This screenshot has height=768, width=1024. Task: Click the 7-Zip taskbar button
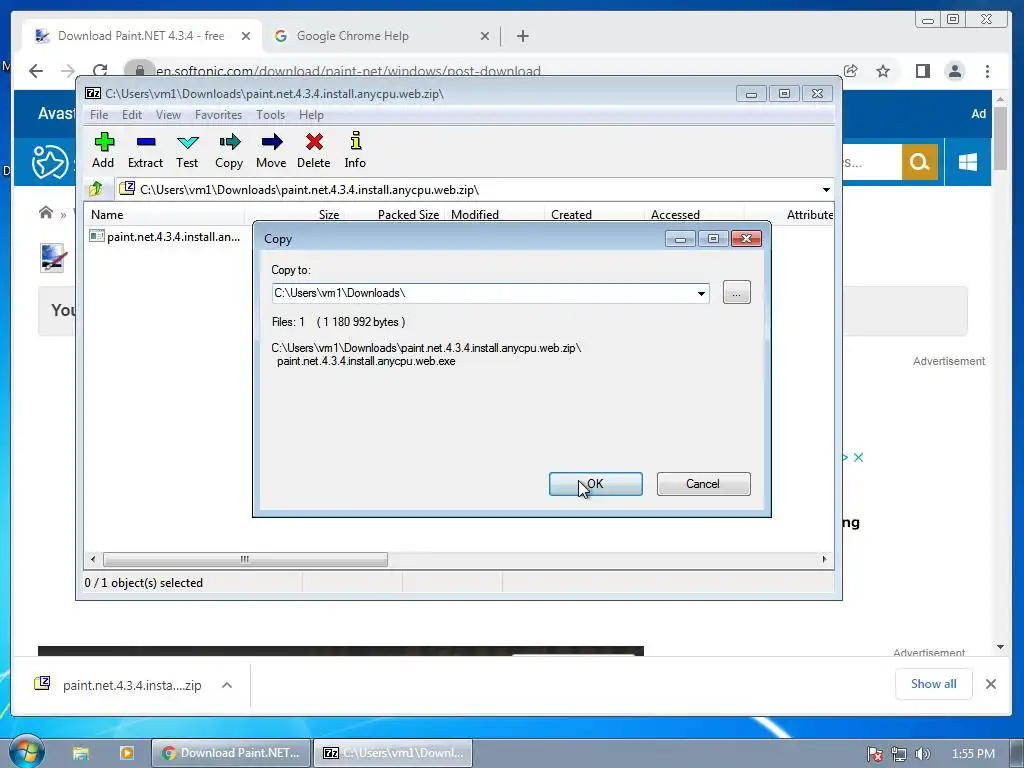(394, 753)
